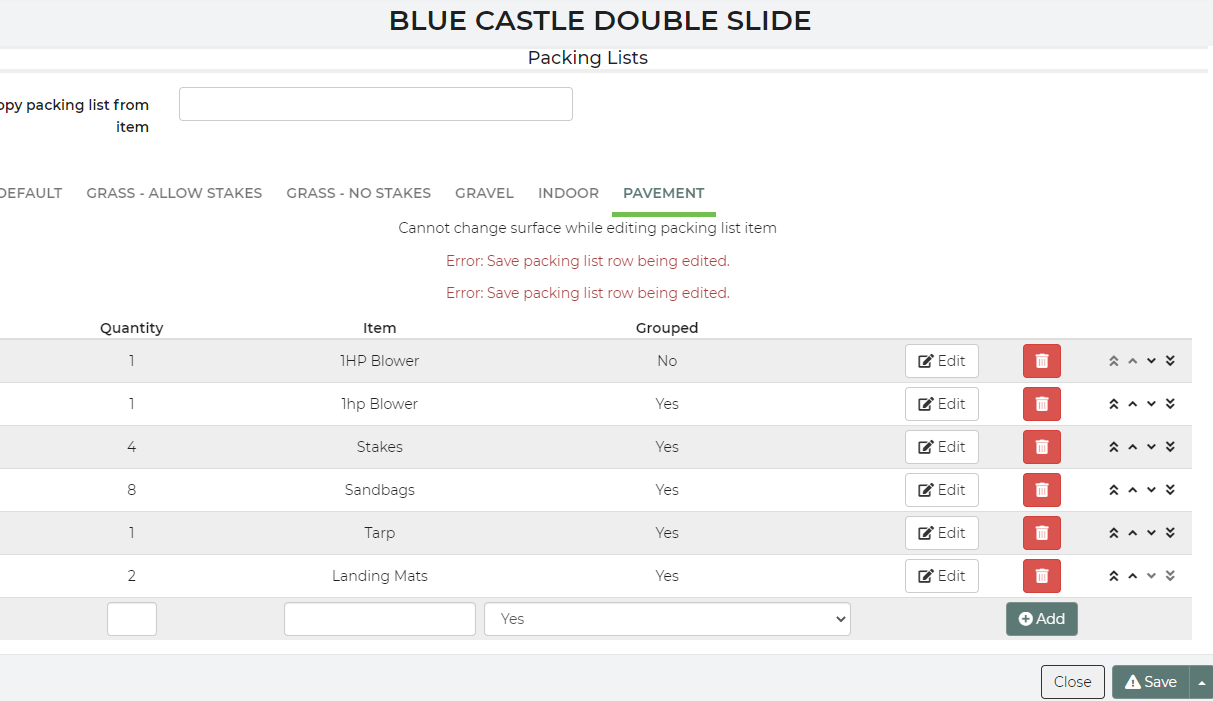Move Stakes row up one position
The image size is (1213, 701).
tap(1132, 447)
